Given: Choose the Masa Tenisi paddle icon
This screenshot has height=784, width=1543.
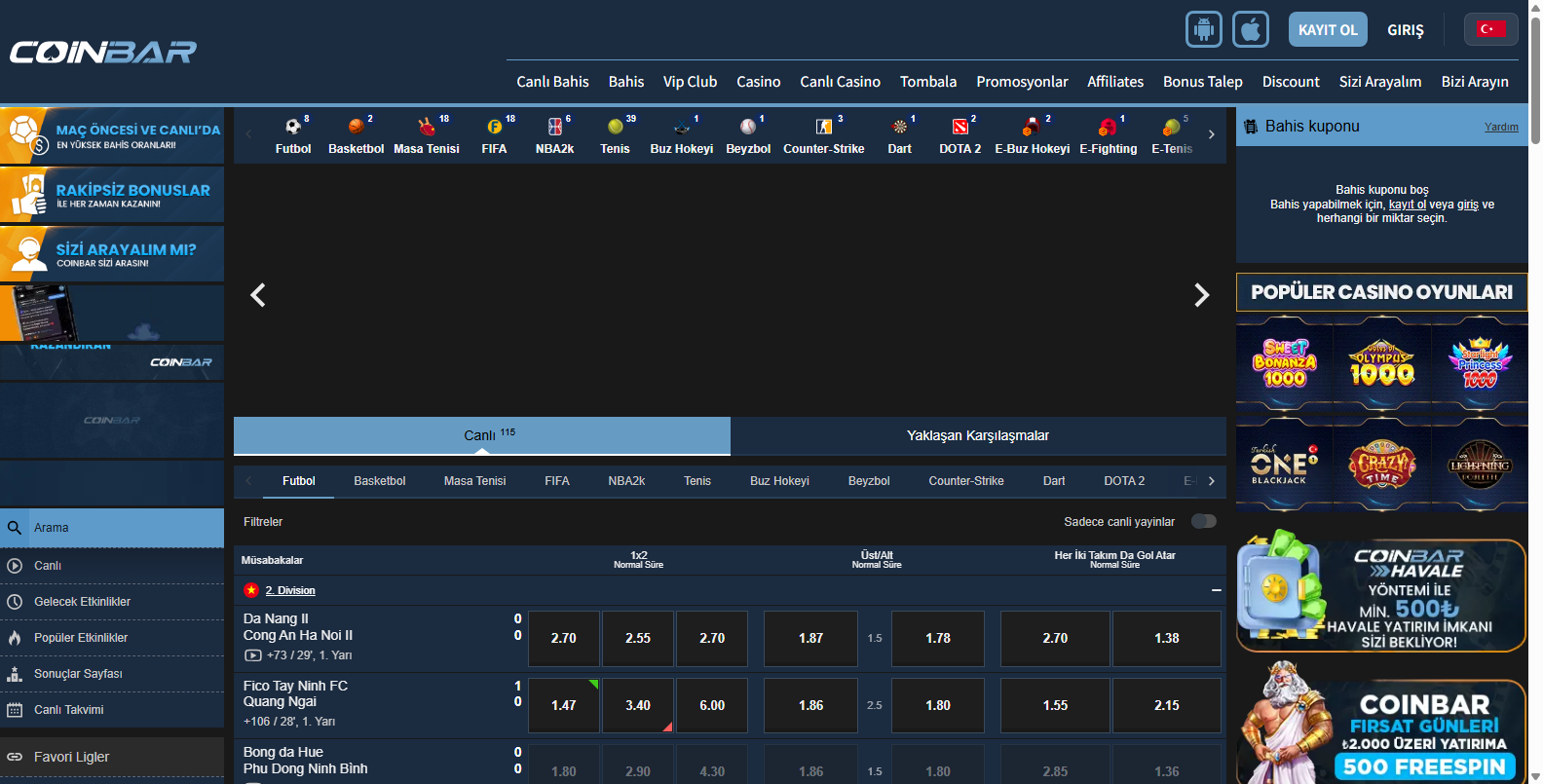Looking at the screenshot, I should (426, 127).
